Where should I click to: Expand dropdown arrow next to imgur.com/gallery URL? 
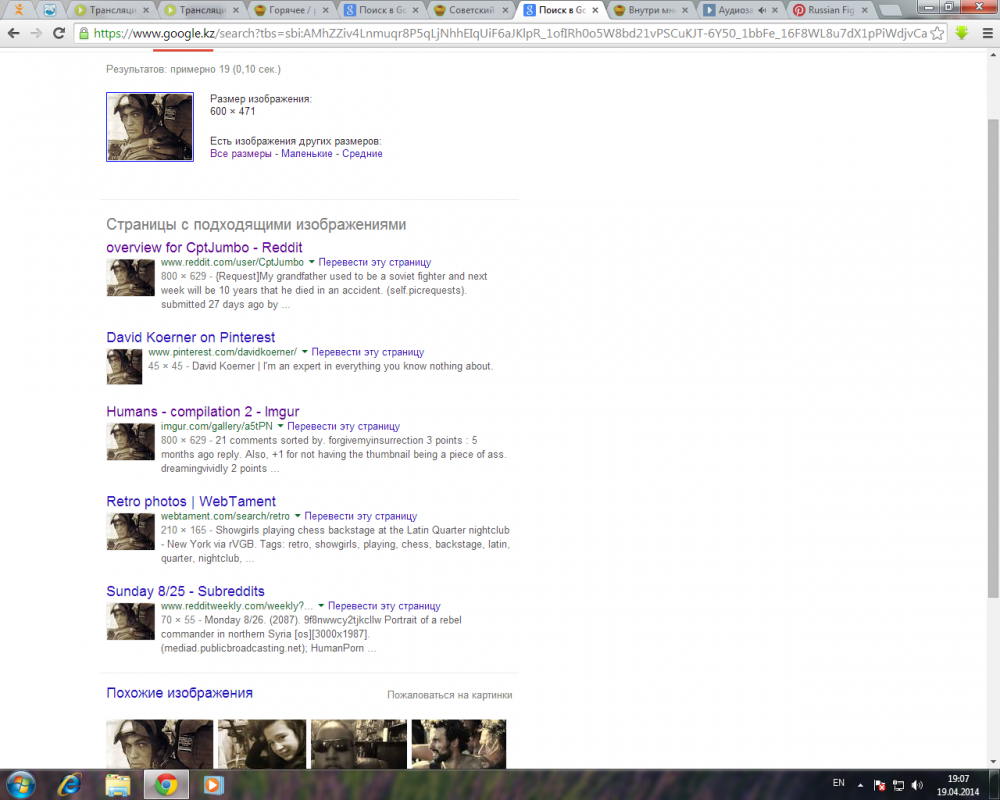point(281,426)
